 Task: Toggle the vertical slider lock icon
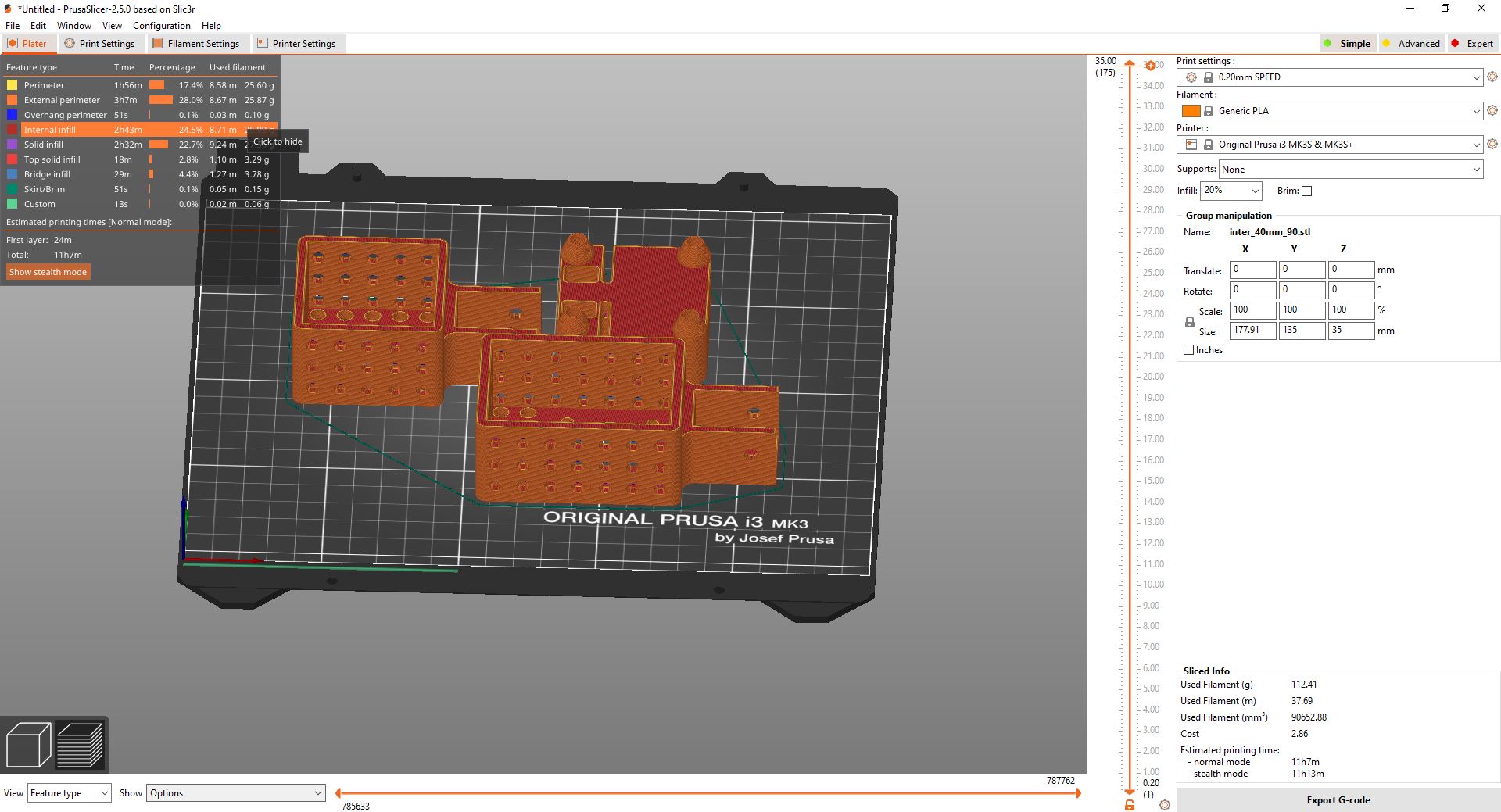point(1129,805)
